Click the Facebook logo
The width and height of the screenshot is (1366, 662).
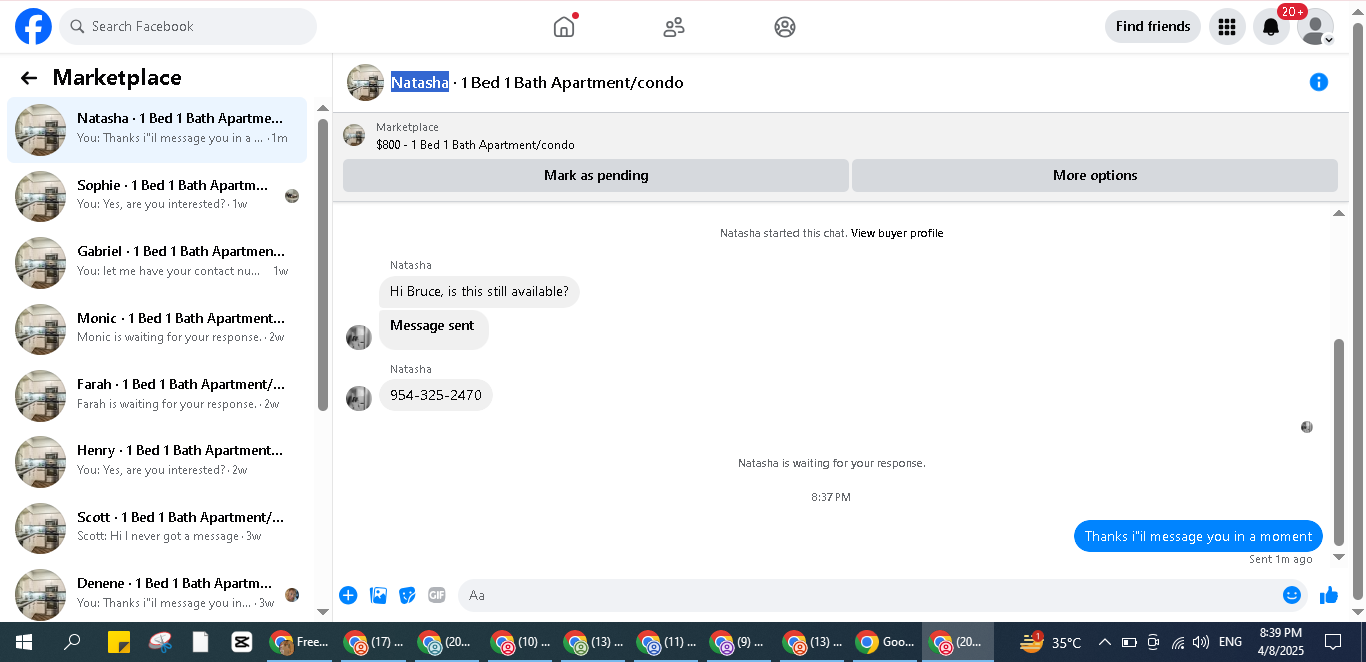coord(33,27)
